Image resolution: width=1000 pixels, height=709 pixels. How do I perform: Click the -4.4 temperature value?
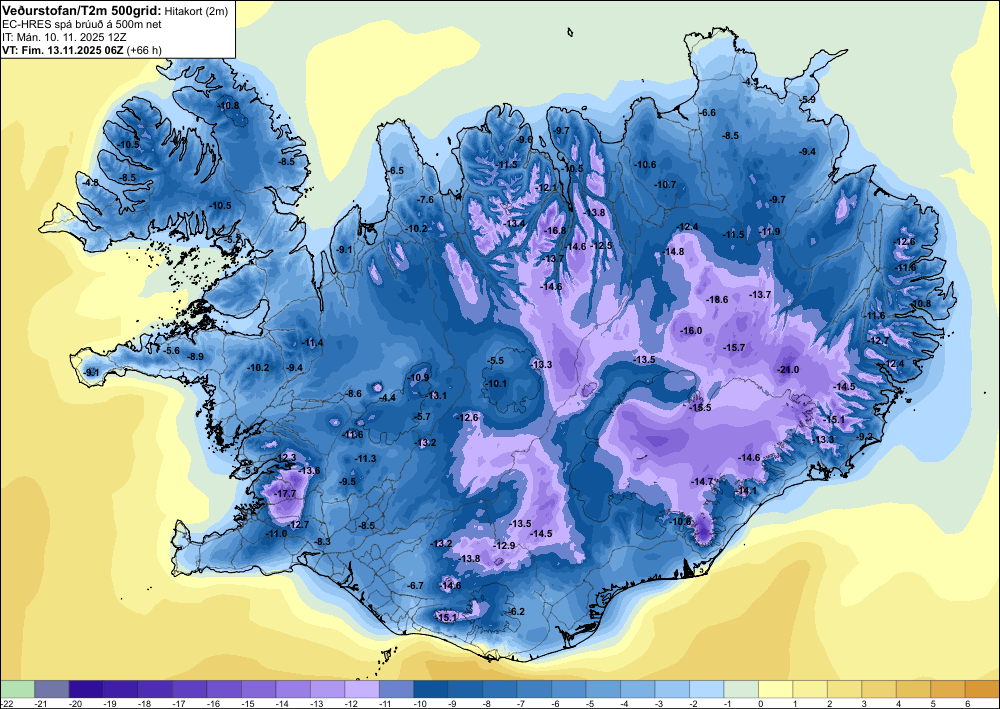tap(387, 397)
